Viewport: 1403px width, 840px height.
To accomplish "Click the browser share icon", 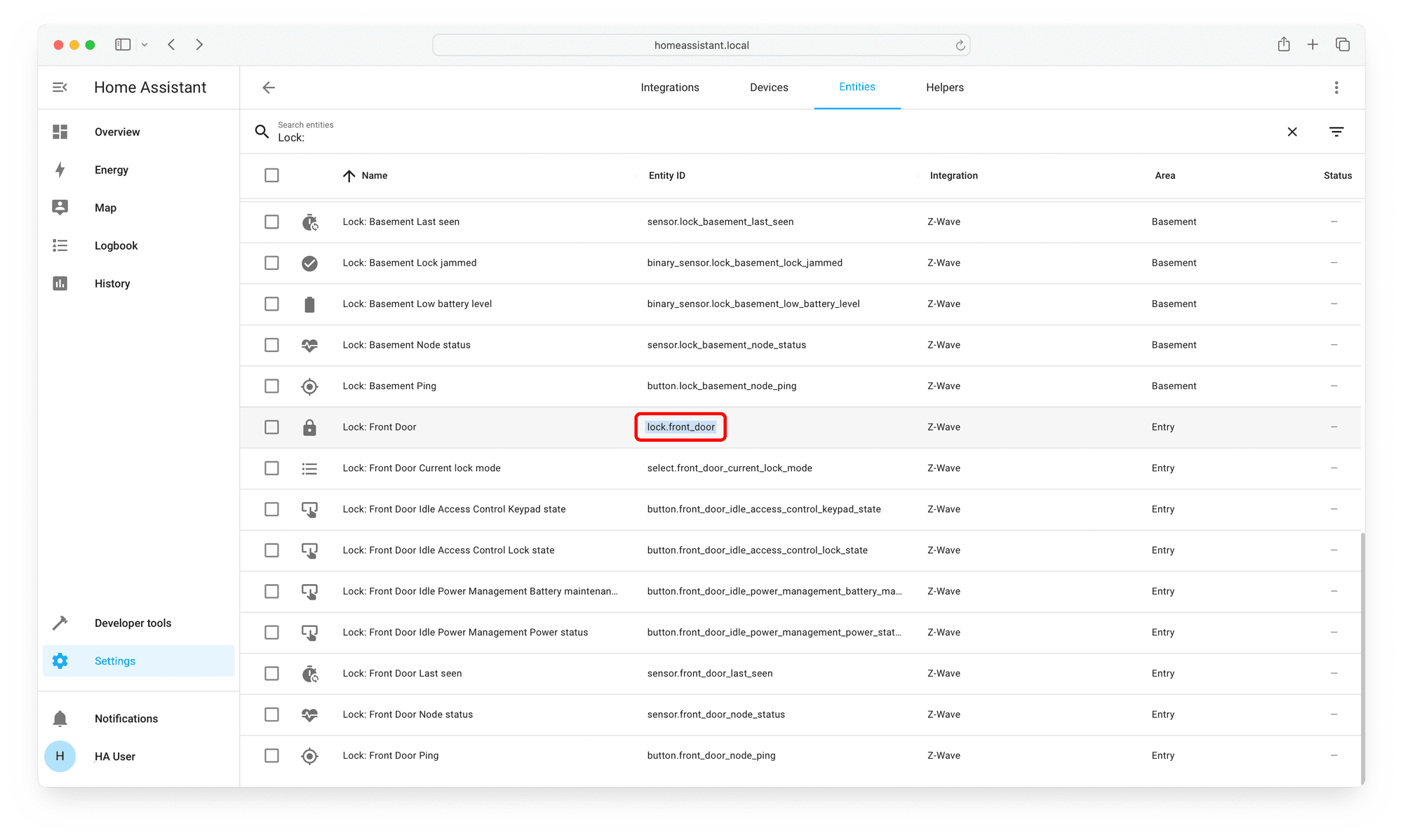I will point(1284,45).
